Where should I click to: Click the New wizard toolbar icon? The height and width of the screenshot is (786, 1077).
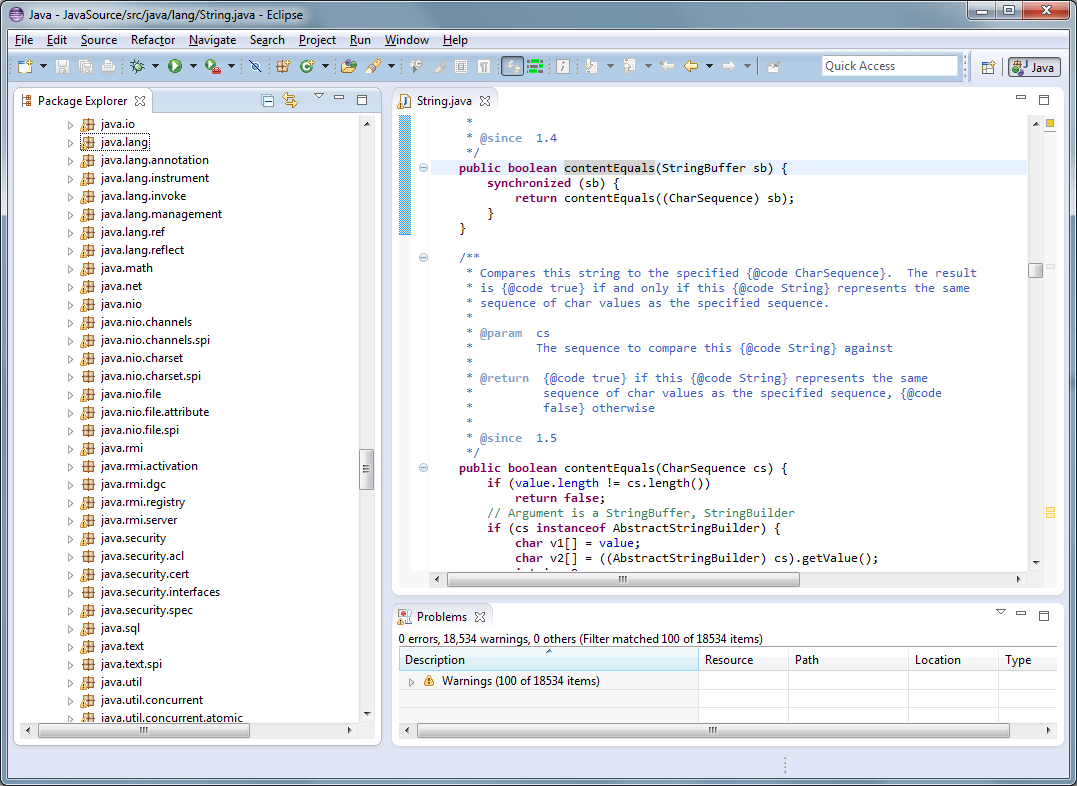point(25,66)
